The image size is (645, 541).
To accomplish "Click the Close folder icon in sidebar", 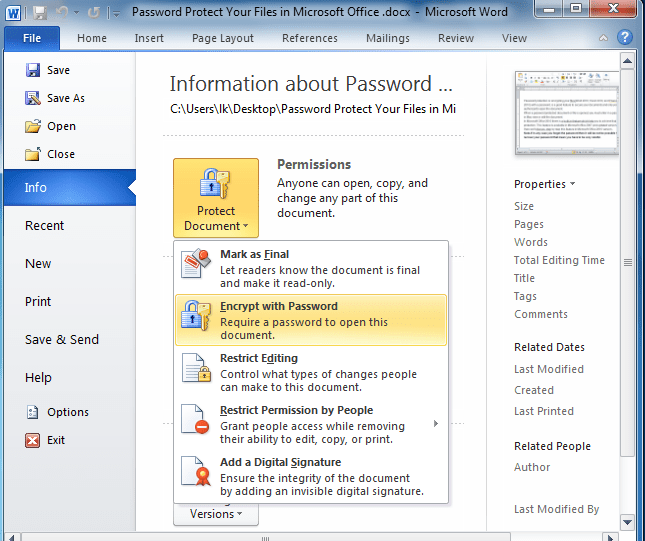I will pos(33,154).
